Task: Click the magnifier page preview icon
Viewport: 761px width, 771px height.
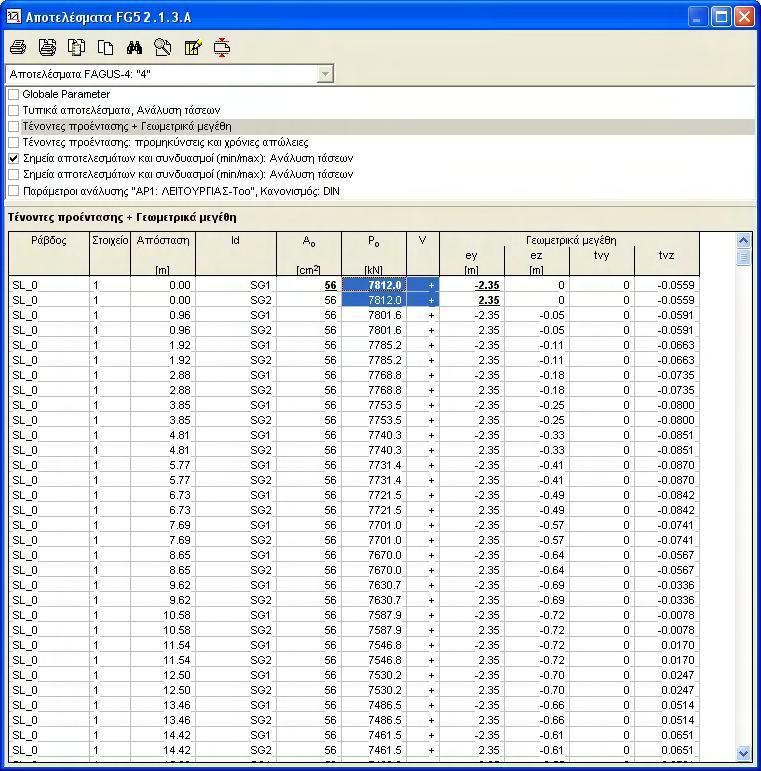Action: [x=163, y=48]
